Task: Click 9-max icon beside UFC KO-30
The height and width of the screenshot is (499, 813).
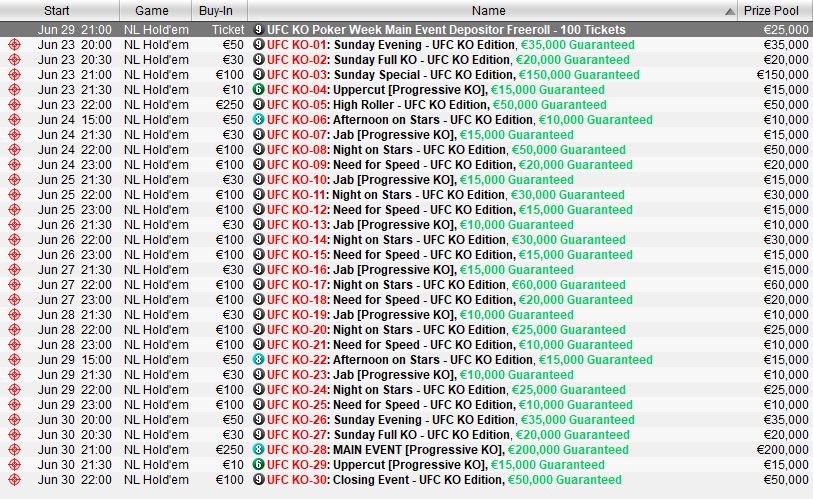Action: pos(258,480)
